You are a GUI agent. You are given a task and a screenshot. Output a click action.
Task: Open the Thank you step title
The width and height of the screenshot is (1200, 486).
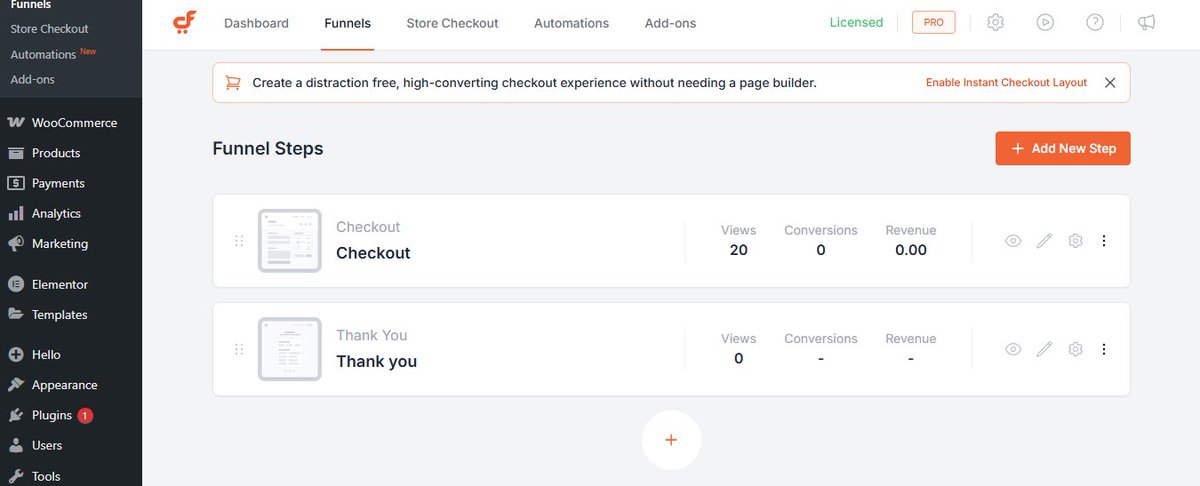[376, 361]
